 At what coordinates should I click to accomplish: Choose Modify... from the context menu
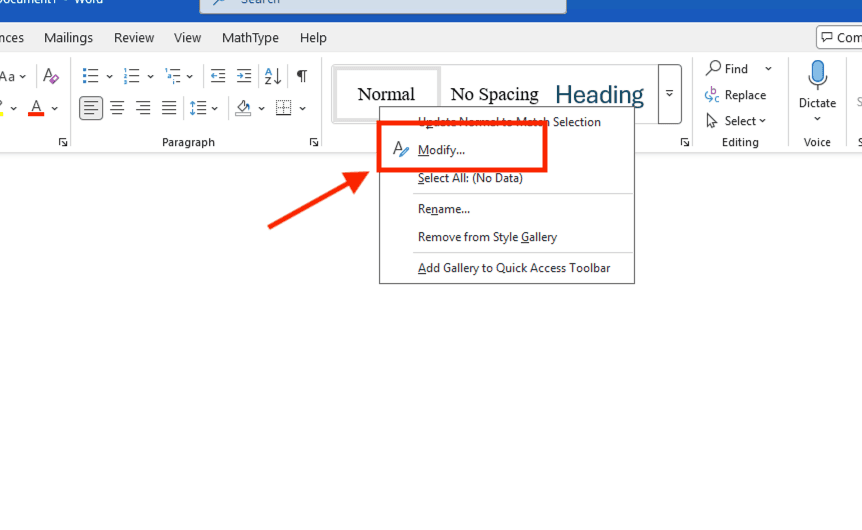(507, 150)
